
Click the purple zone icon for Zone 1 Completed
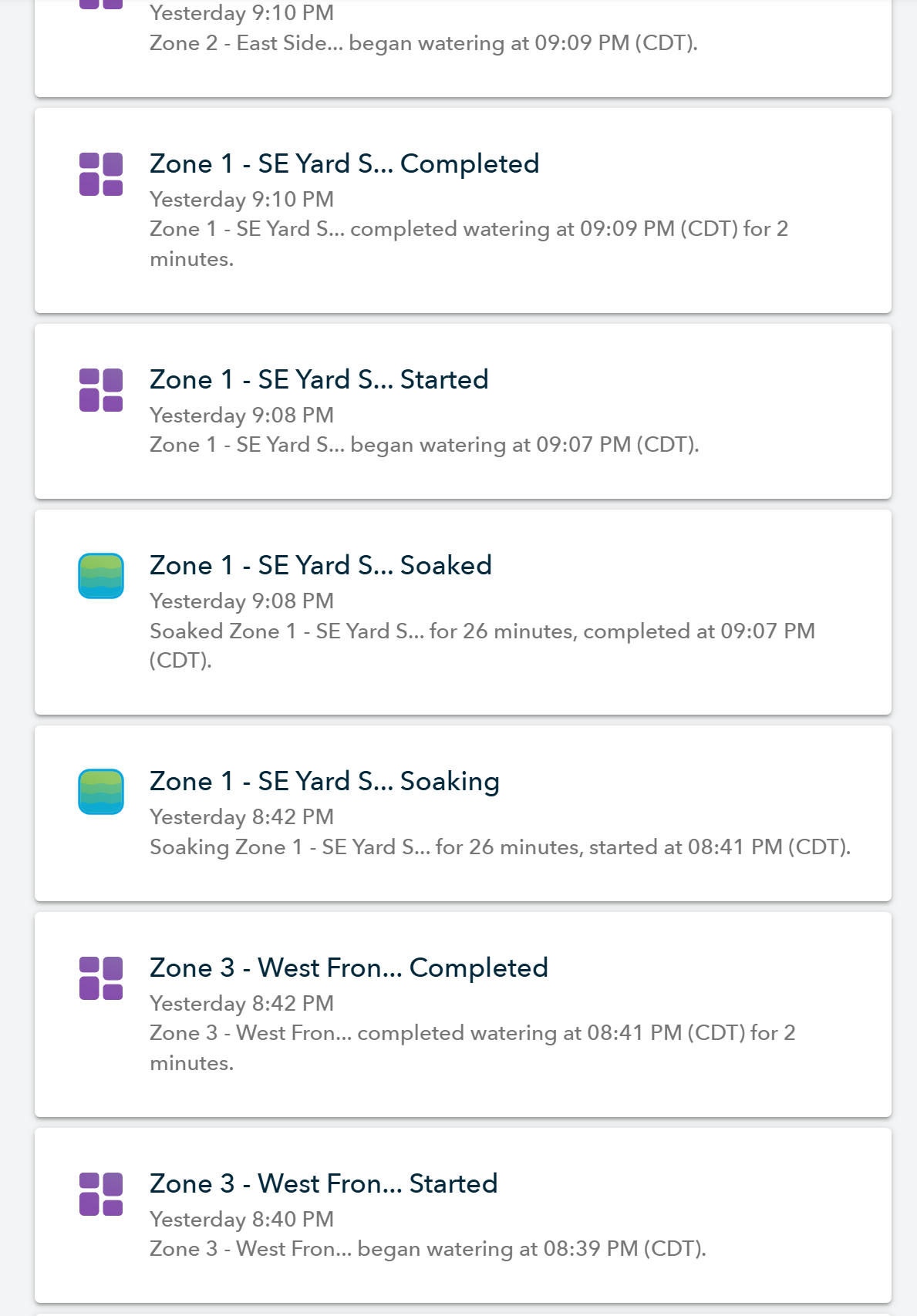pos(101,174)
